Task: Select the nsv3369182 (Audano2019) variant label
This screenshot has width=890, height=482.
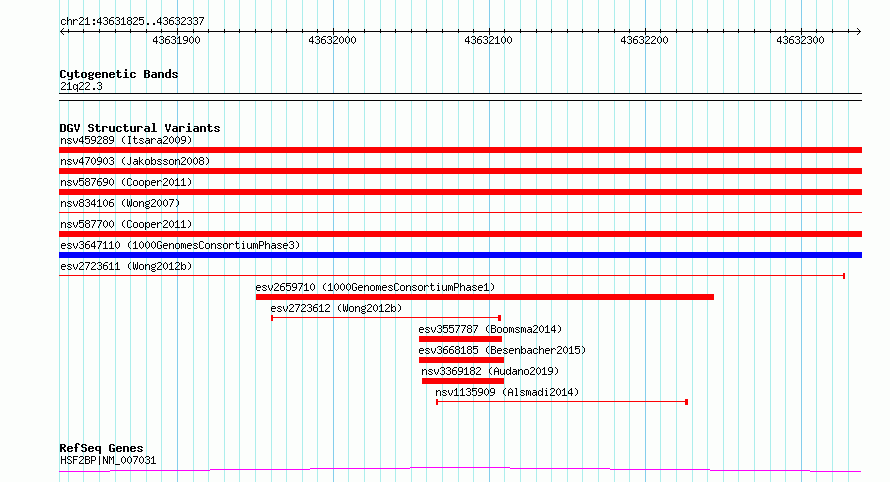Action: (x=490, y=371)
